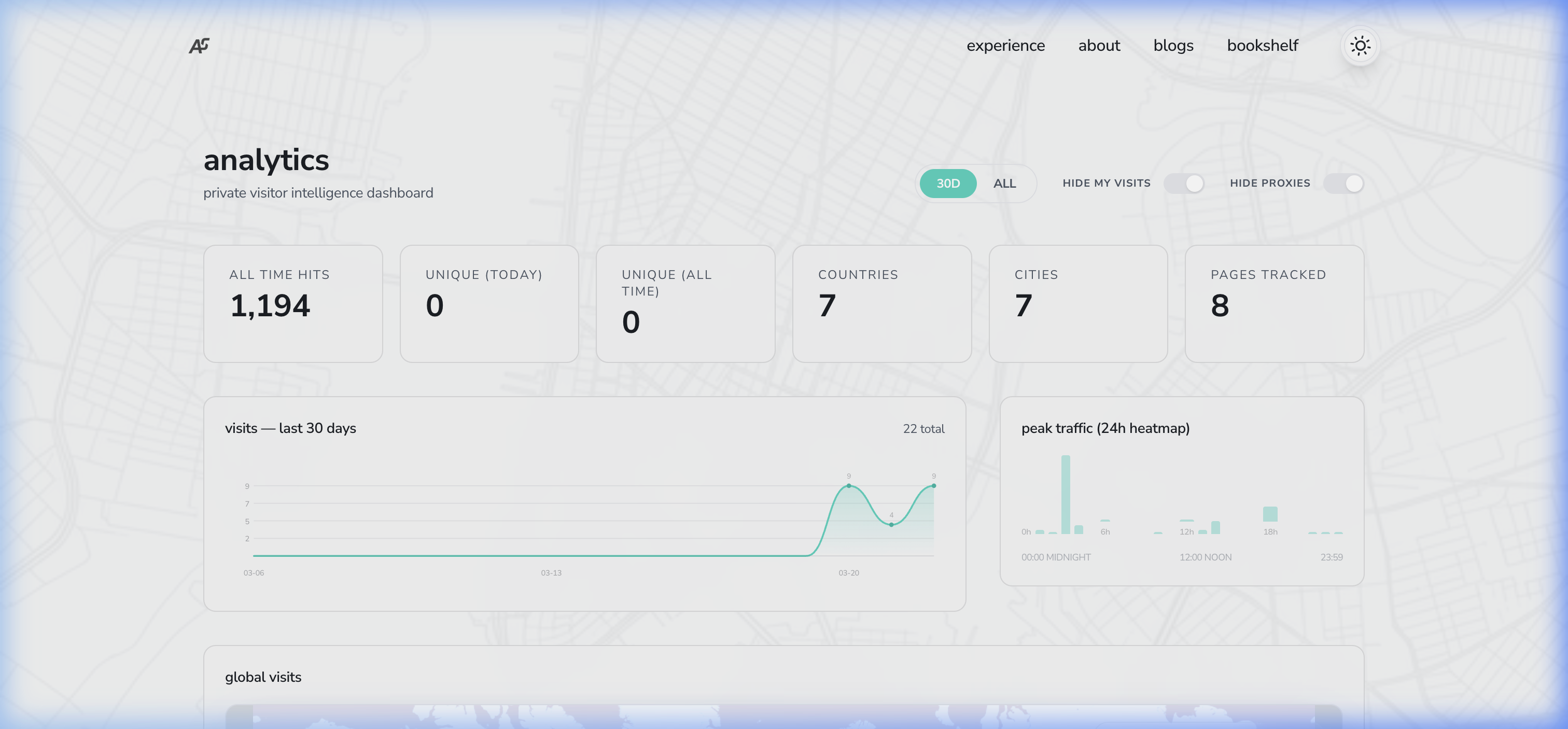1568x729 pixels.
Task: Click the 03-20 peak data point showing 9
Action: tap(848, 486)
